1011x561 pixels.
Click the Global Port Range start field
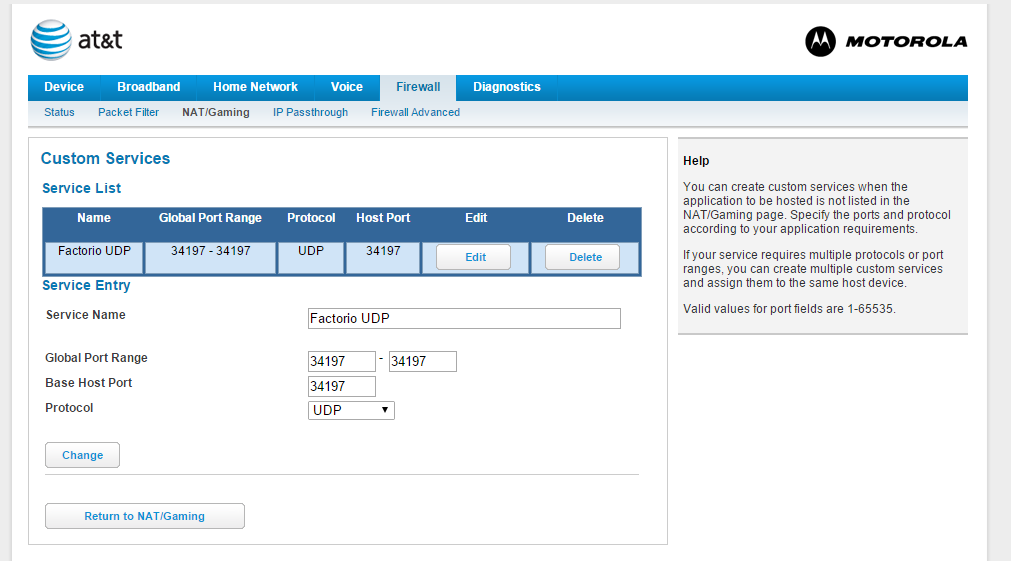(342, 361)
